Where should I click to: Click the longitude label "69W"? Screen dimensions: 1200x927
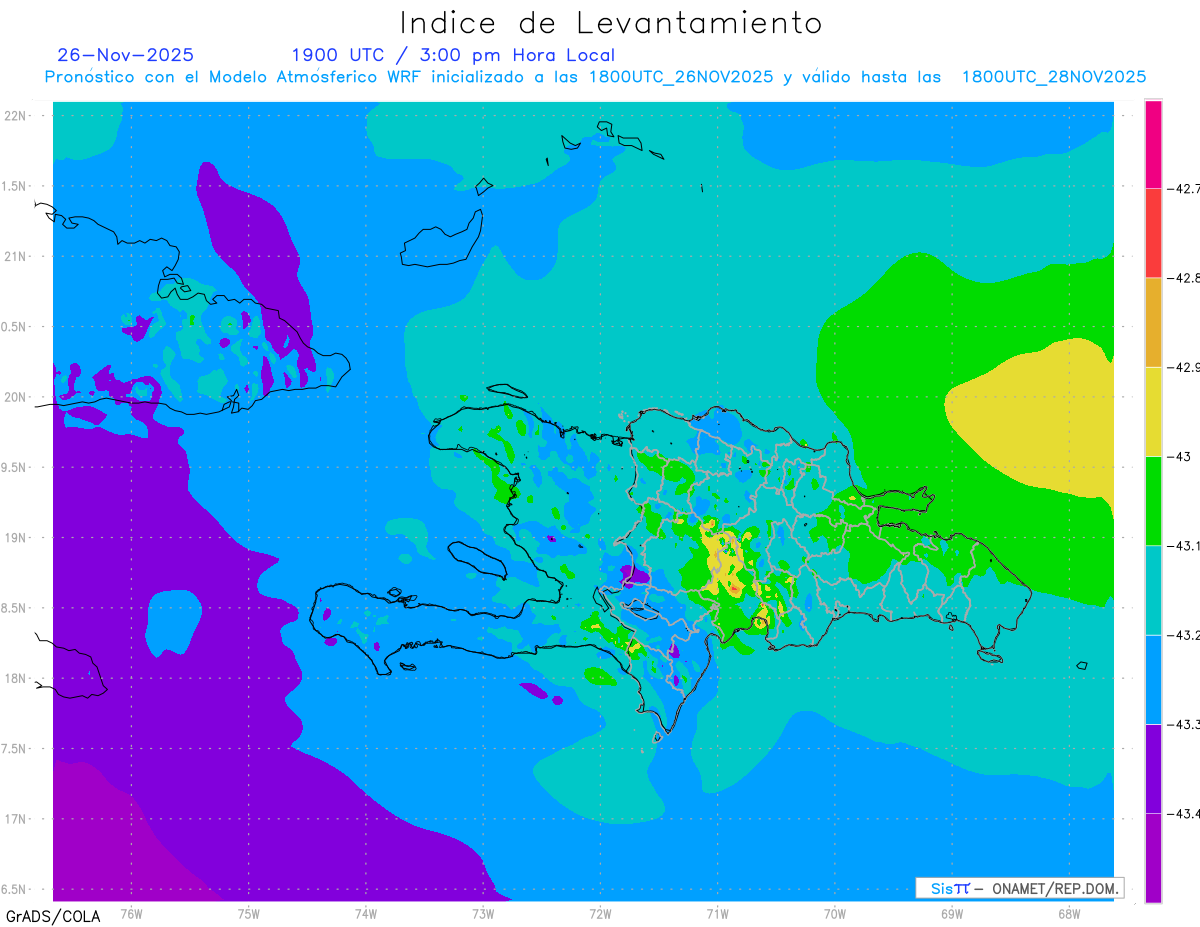tap(951, 914)
